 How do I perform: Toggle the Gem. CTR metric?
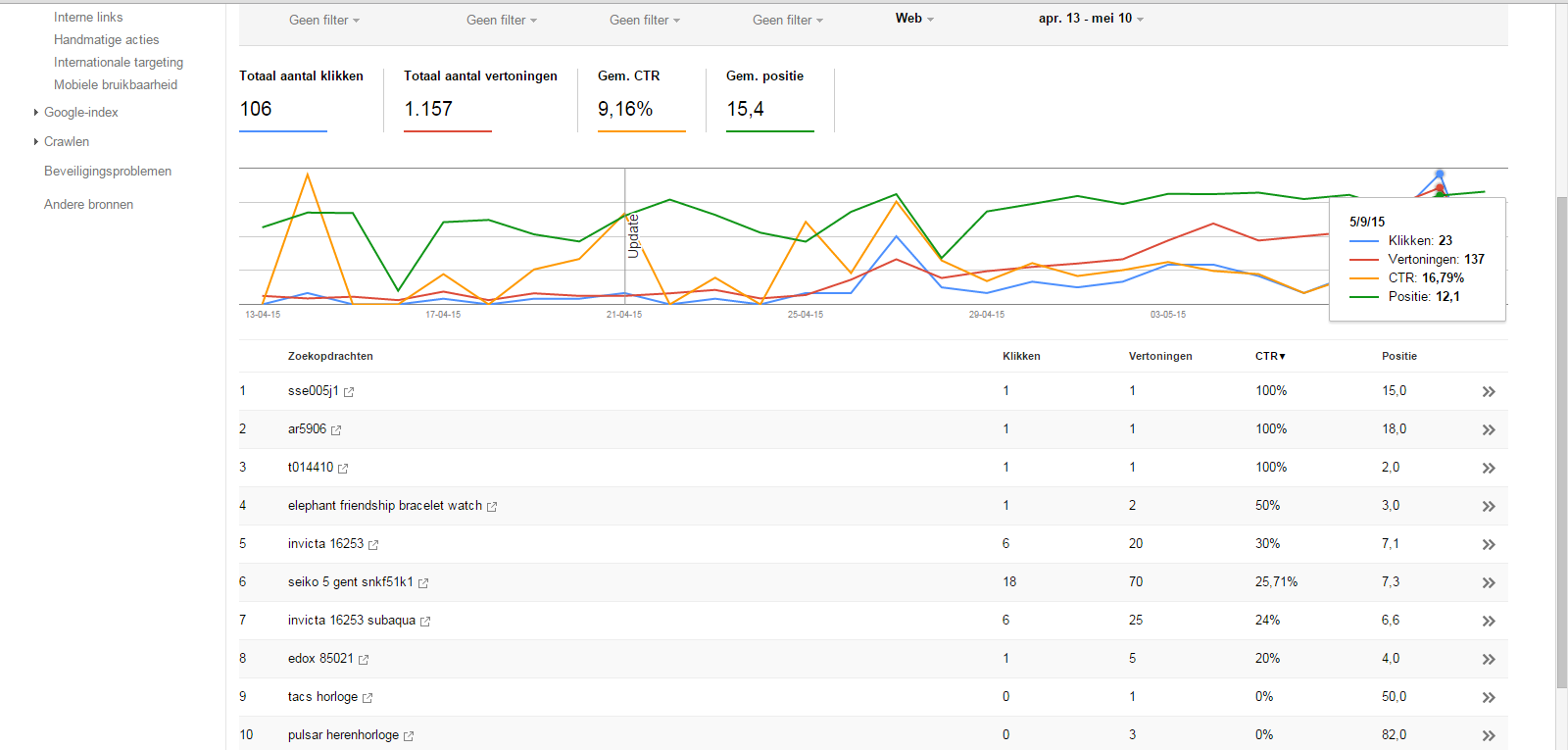(641, 99)
